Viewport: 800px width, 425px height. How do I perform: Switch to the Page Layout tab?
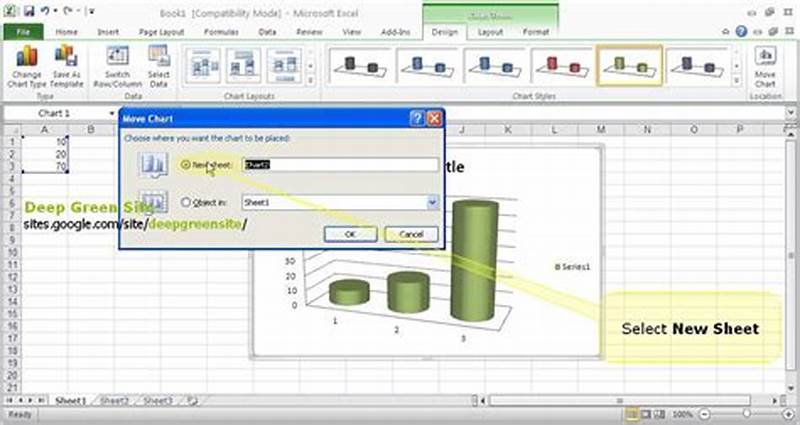tap(161, 32)
